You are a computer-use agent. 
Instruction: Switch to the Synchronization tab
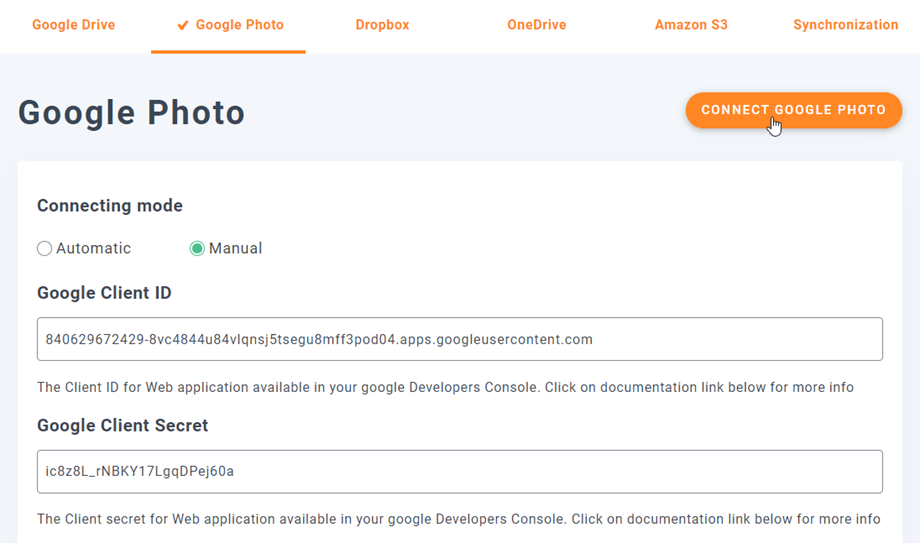click(845, 25)
